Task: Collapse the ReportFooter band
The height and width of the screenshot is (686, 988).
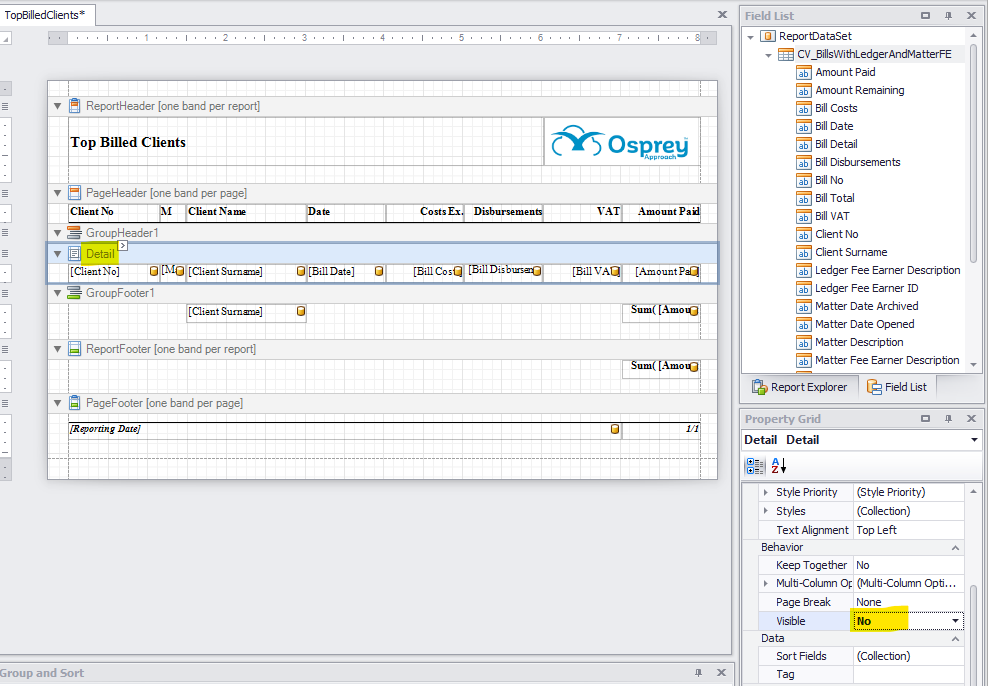Action: coord(57,350)
